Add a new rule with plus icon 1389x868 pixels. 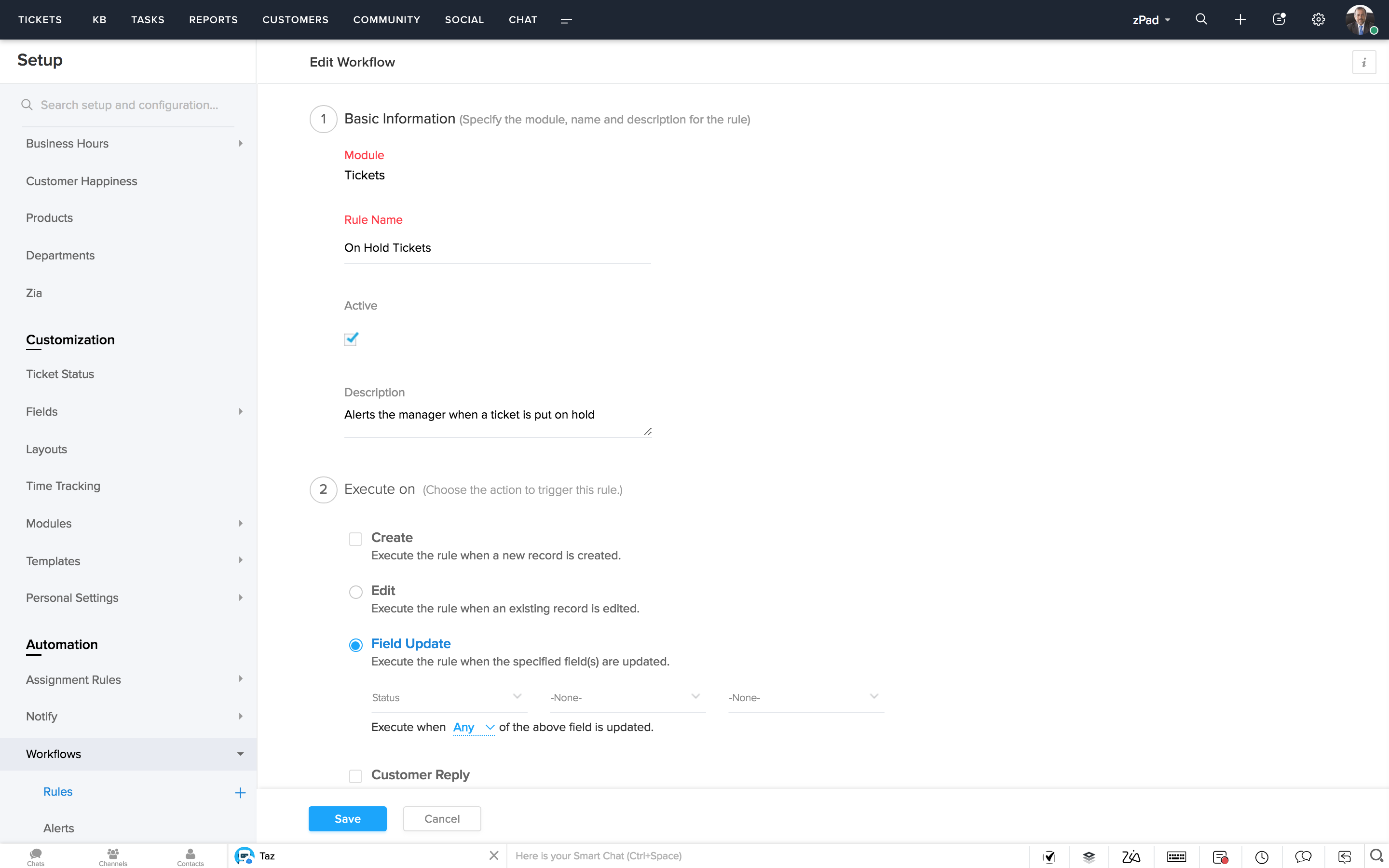click(240, 792)
